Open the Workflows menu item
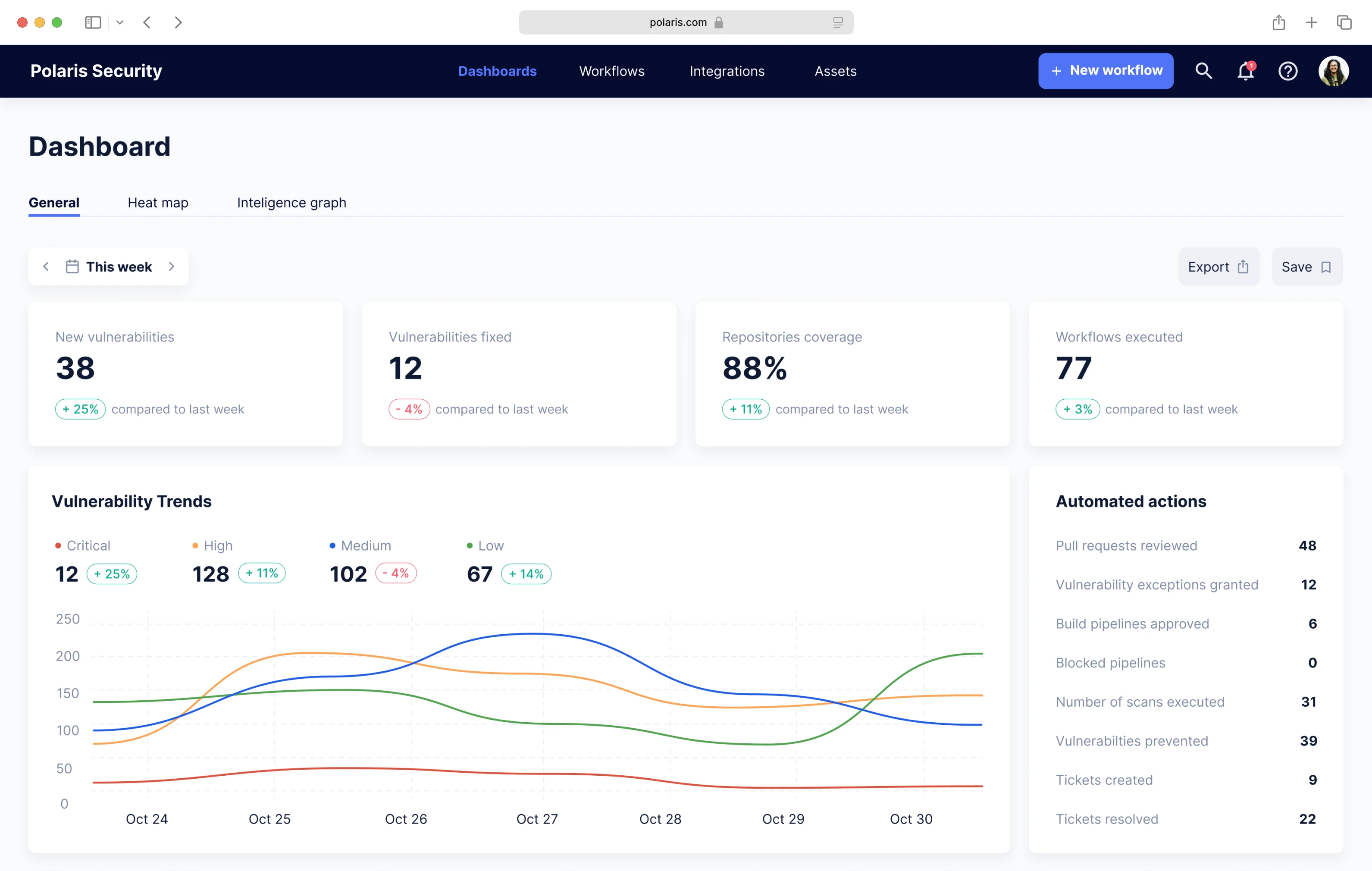The height and width of the screenshot is (871, 1372). tap(611, 71)
